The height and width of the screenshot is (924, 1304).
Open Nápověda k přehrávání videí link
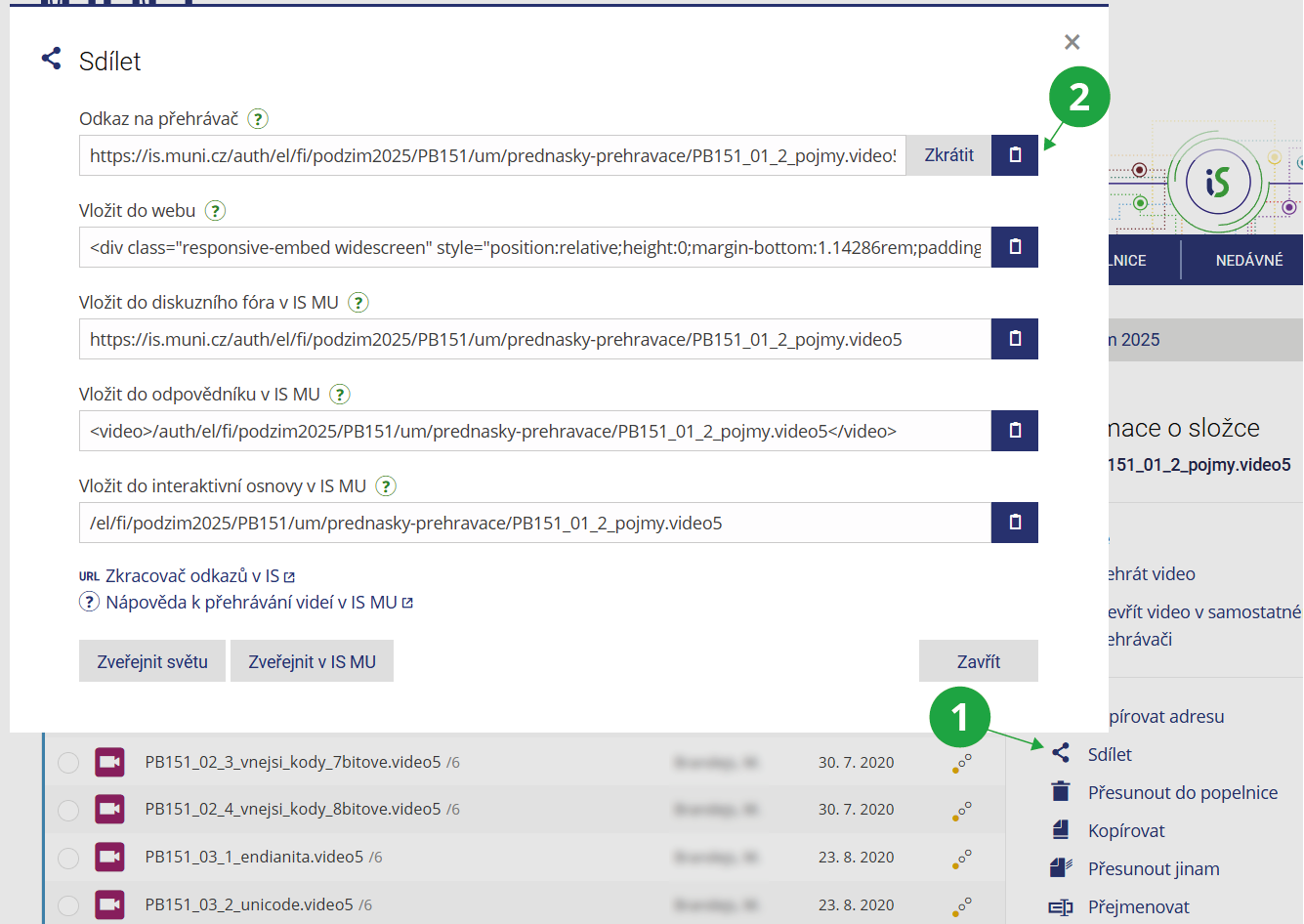click(x=251, y=603)
